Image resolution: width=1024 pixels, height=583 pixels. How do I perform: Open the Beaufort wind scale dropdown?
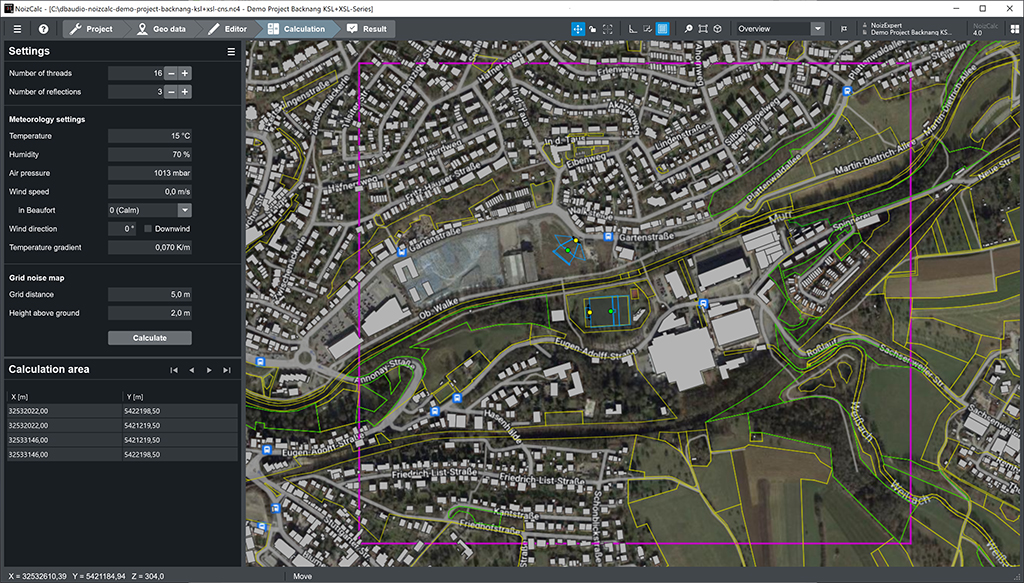point(185,210)
